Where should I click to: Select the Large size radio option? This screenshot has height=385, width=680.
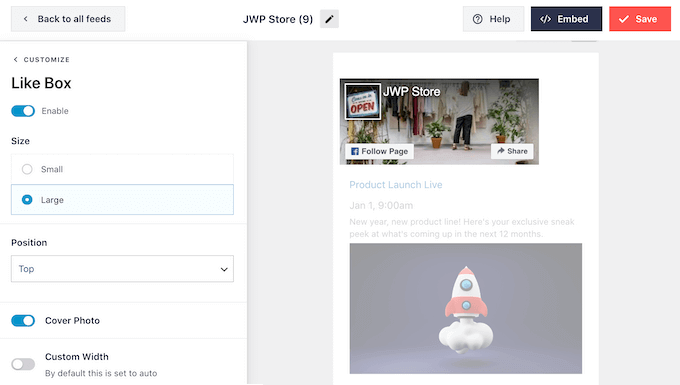[122, 199]
